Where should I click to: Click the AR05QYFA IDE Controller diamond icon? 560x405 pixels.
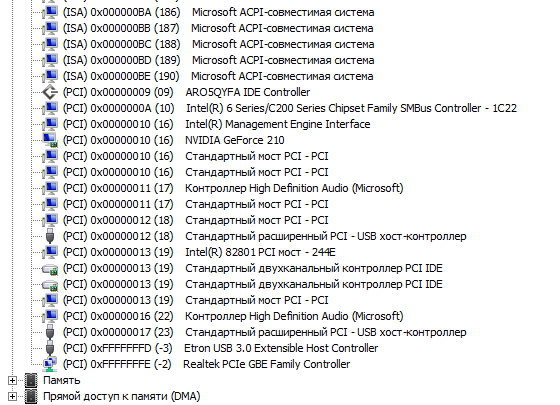(x=50, y=92)
